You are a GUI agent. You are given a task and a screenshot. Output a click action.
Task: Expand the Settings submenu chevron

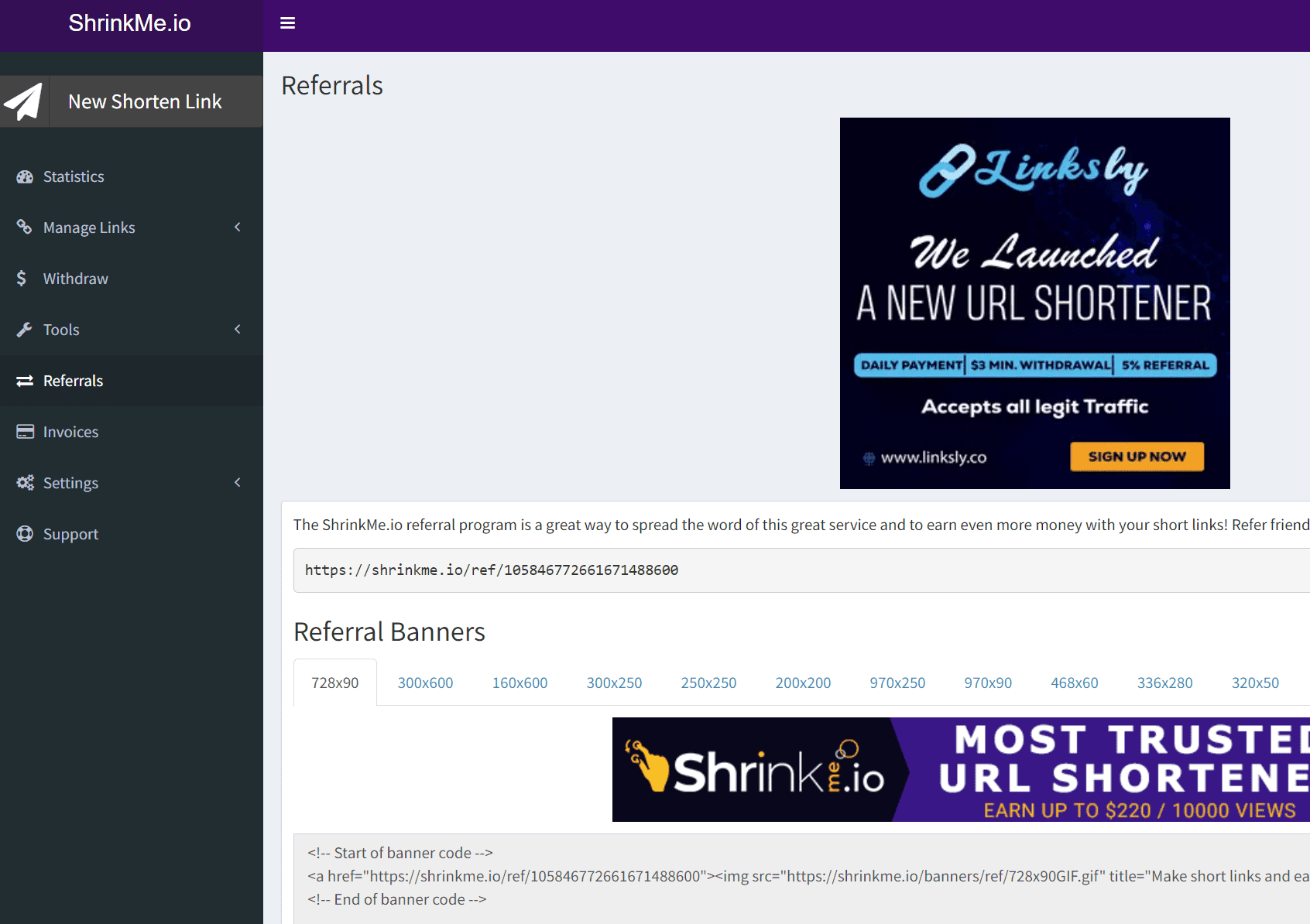tap(238, 482)
